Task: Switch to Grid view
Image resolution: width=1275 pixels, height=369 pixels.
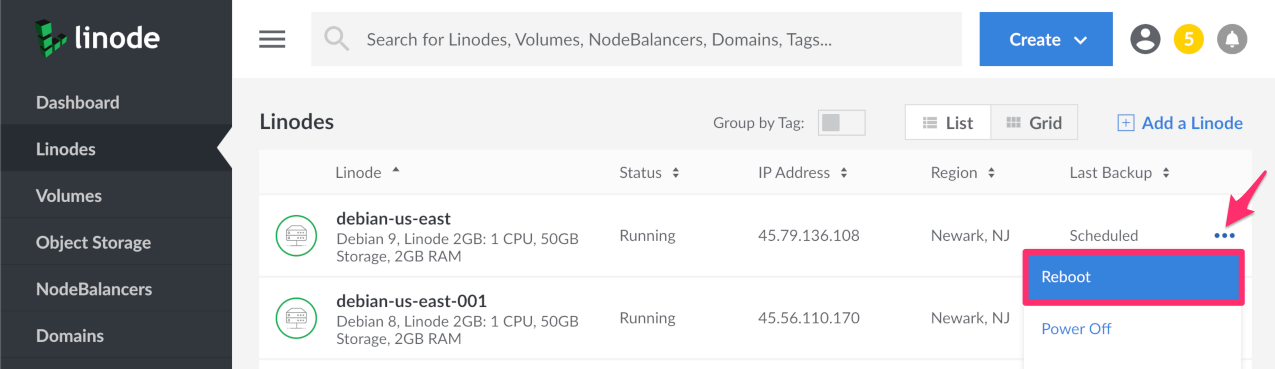Action: pos(1034,123)
